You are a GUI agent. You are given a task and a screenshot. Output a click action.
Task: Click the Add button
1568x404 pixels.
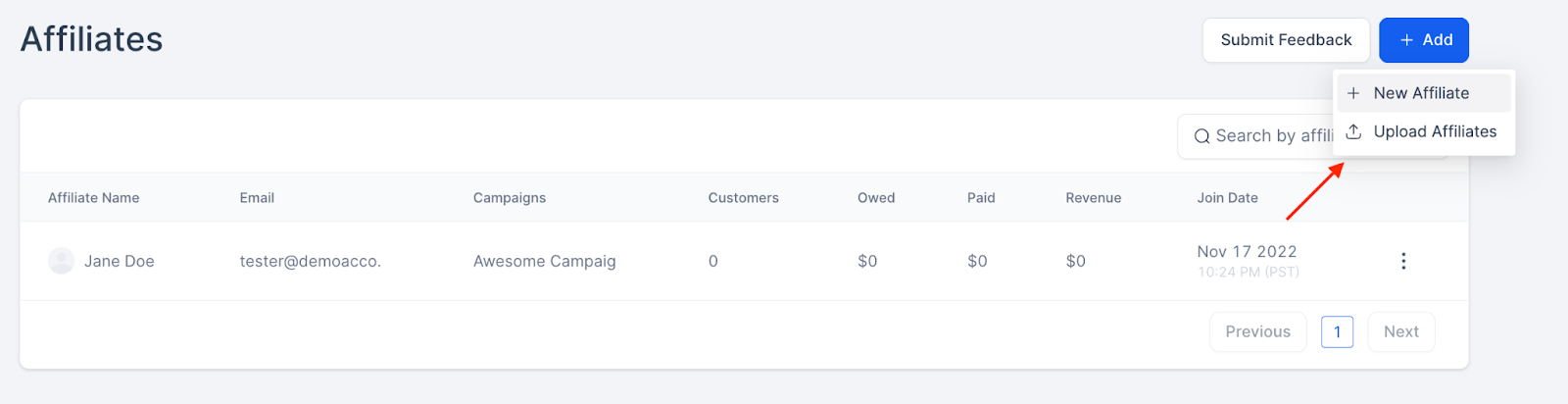[1423, 40]
